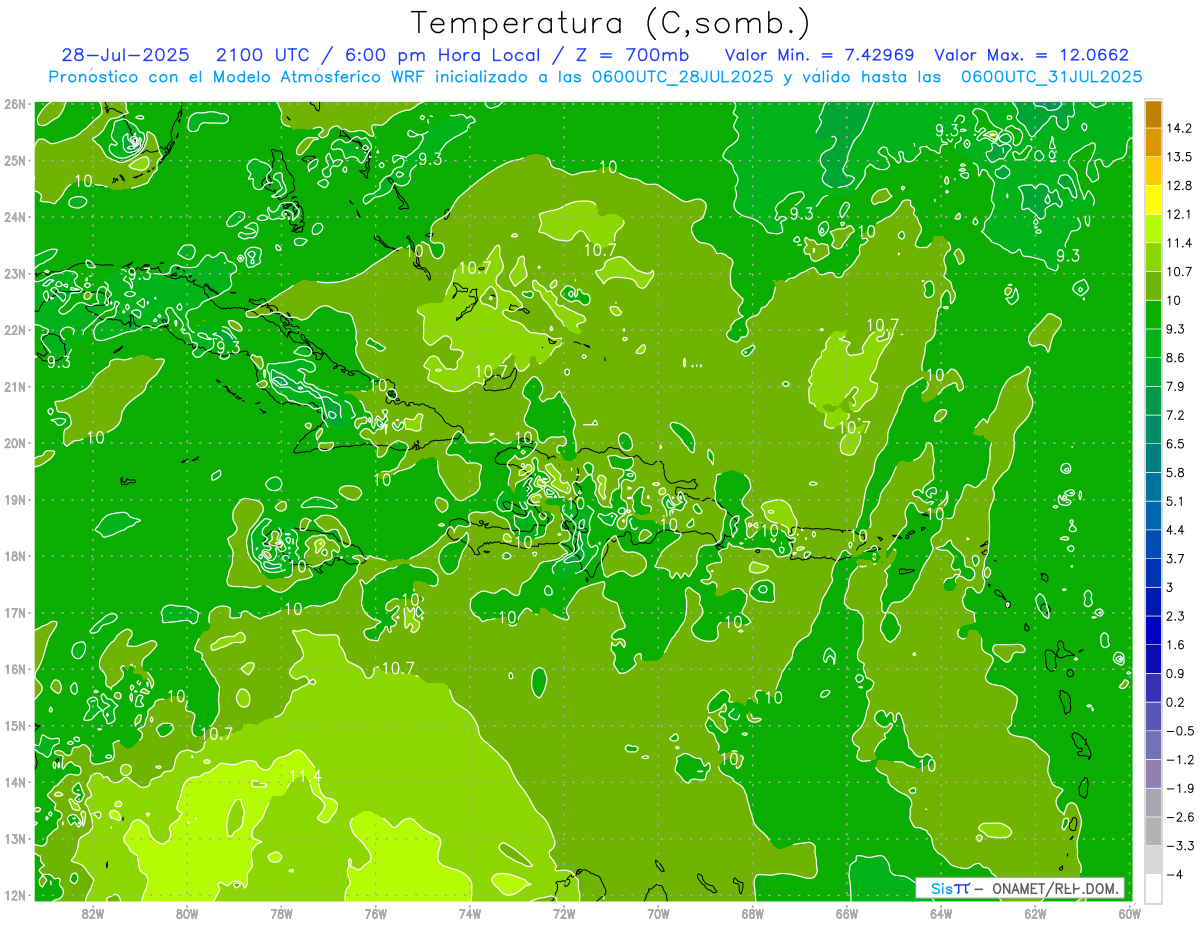
Task: Click the 'Valor Min. = 7.42969' value
Action: [x=820, y=55]
